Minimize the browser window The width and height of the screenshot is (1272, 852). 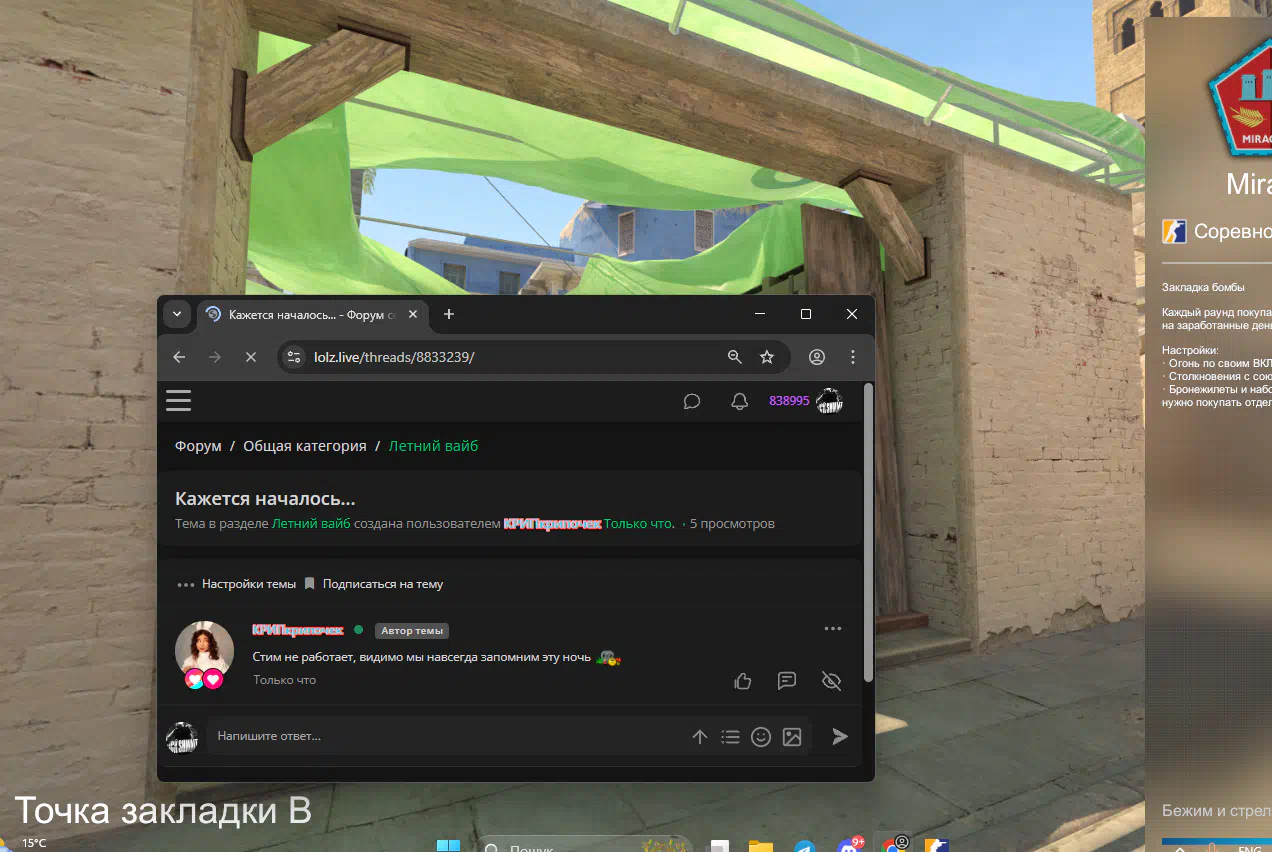pos(759,314)
